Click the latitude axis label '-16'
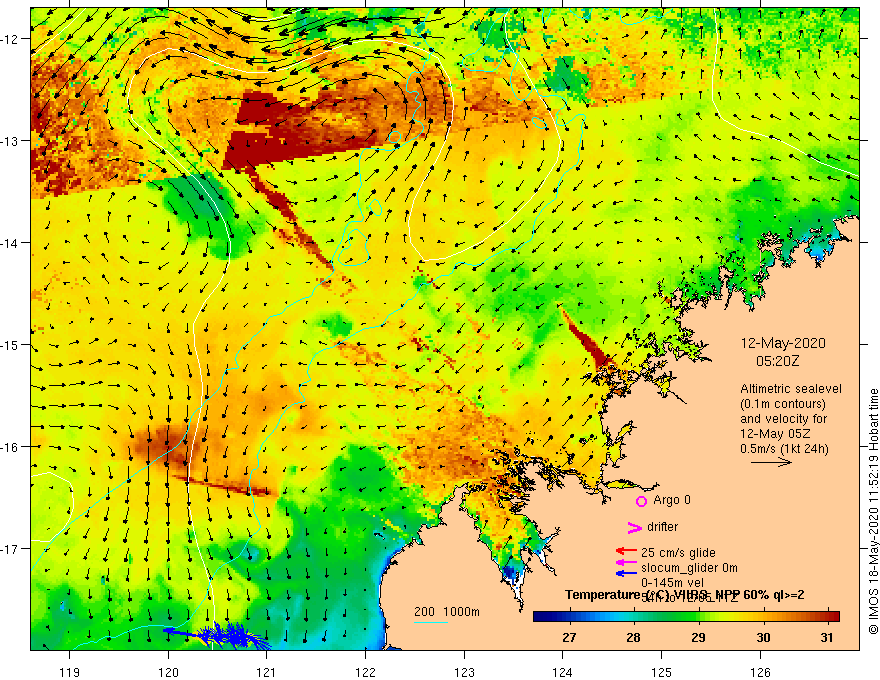The height and width of the screenshot is (680, 880). pos(11,447)
